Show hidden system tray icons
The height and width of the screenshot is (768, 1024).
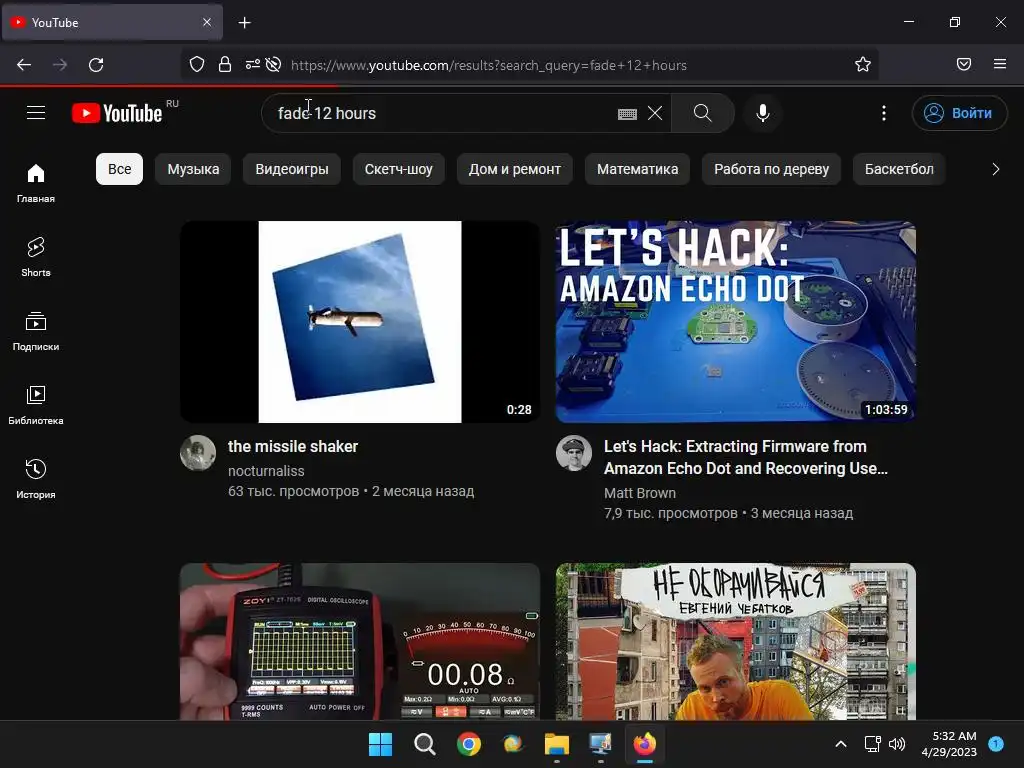[841, 744]
